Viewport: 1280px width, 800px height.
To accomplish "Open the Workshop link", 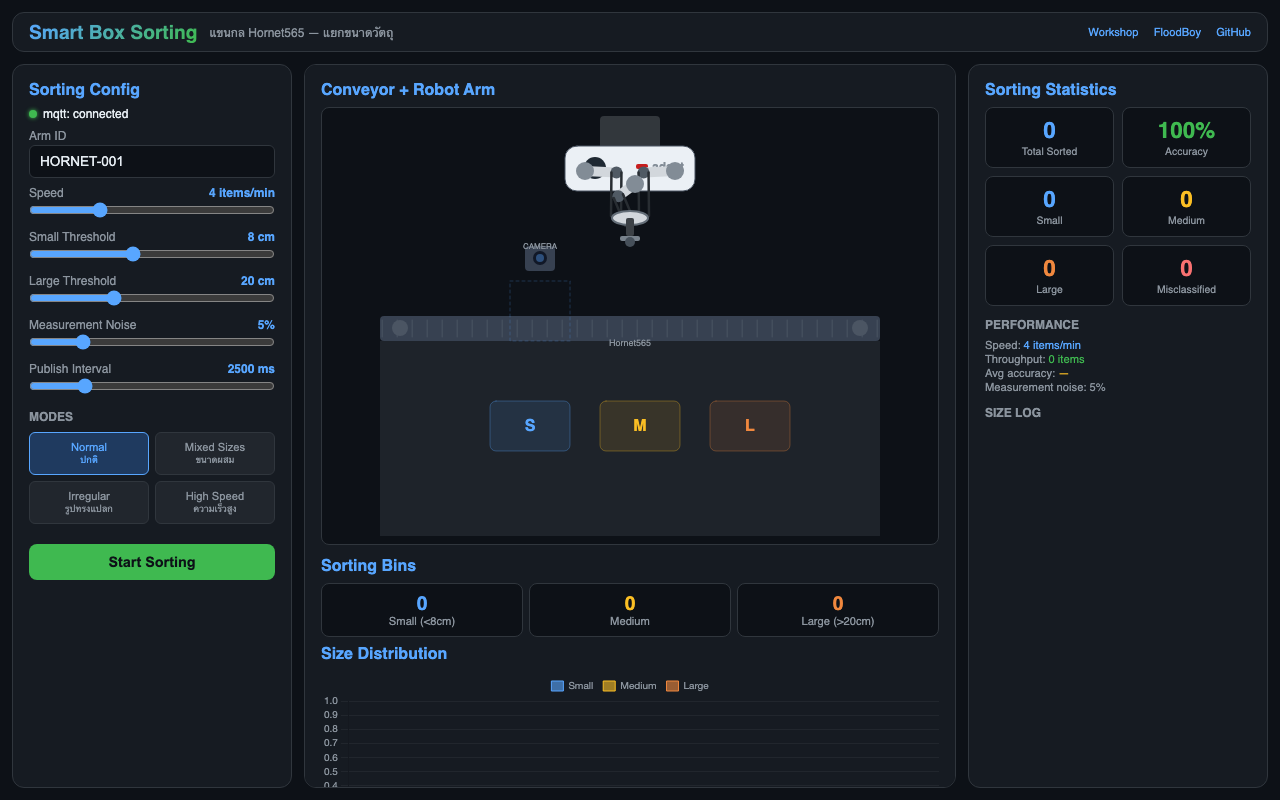I will point(1113,32).
